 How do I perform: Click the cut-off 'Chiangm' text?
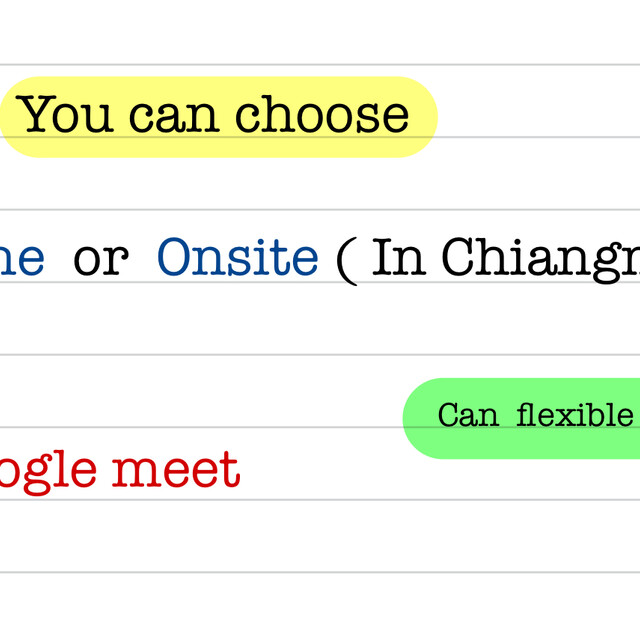540,260
